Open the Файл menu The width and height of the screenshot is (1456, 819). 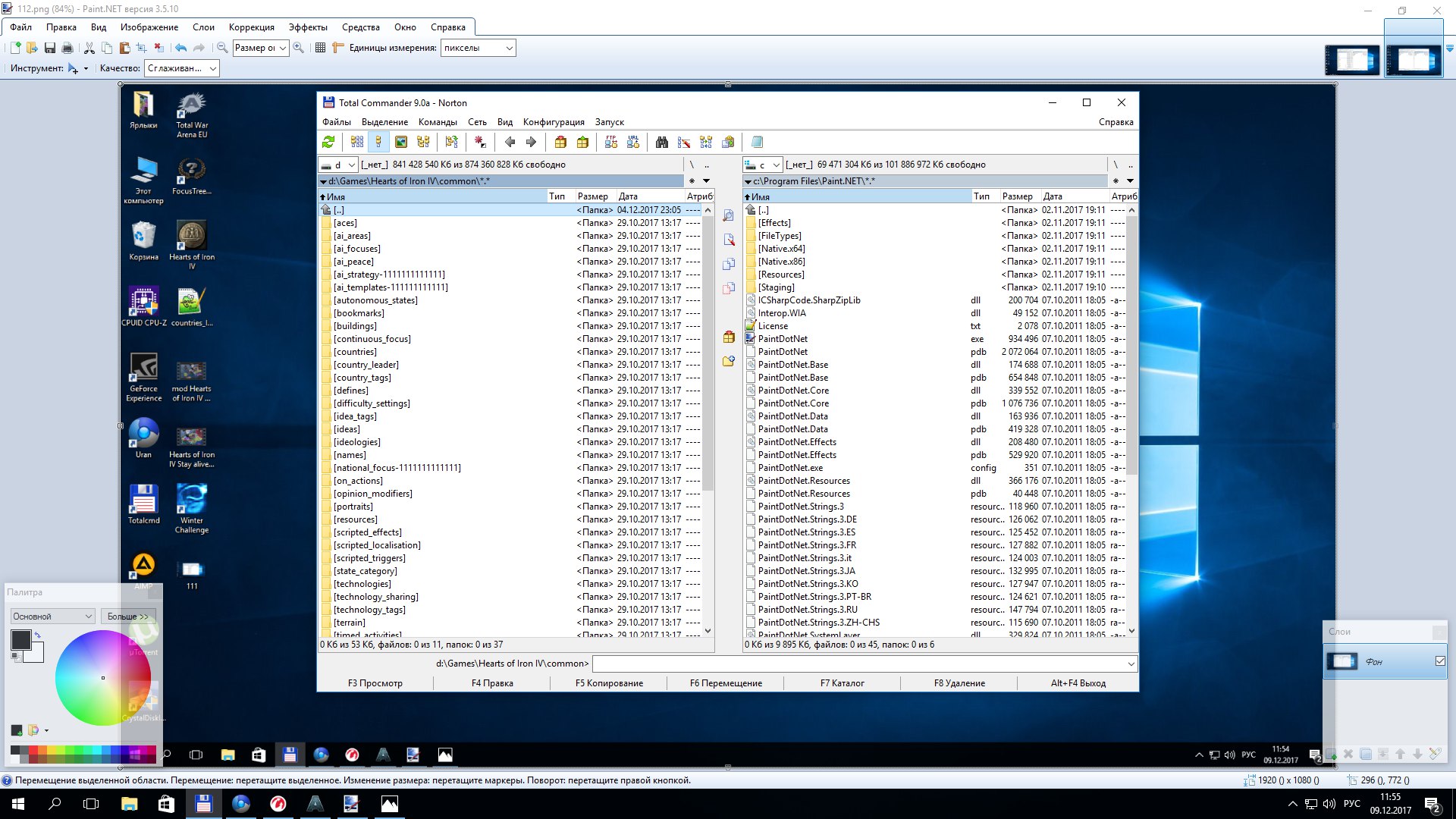pyautogui.click(x=20, y=27)
